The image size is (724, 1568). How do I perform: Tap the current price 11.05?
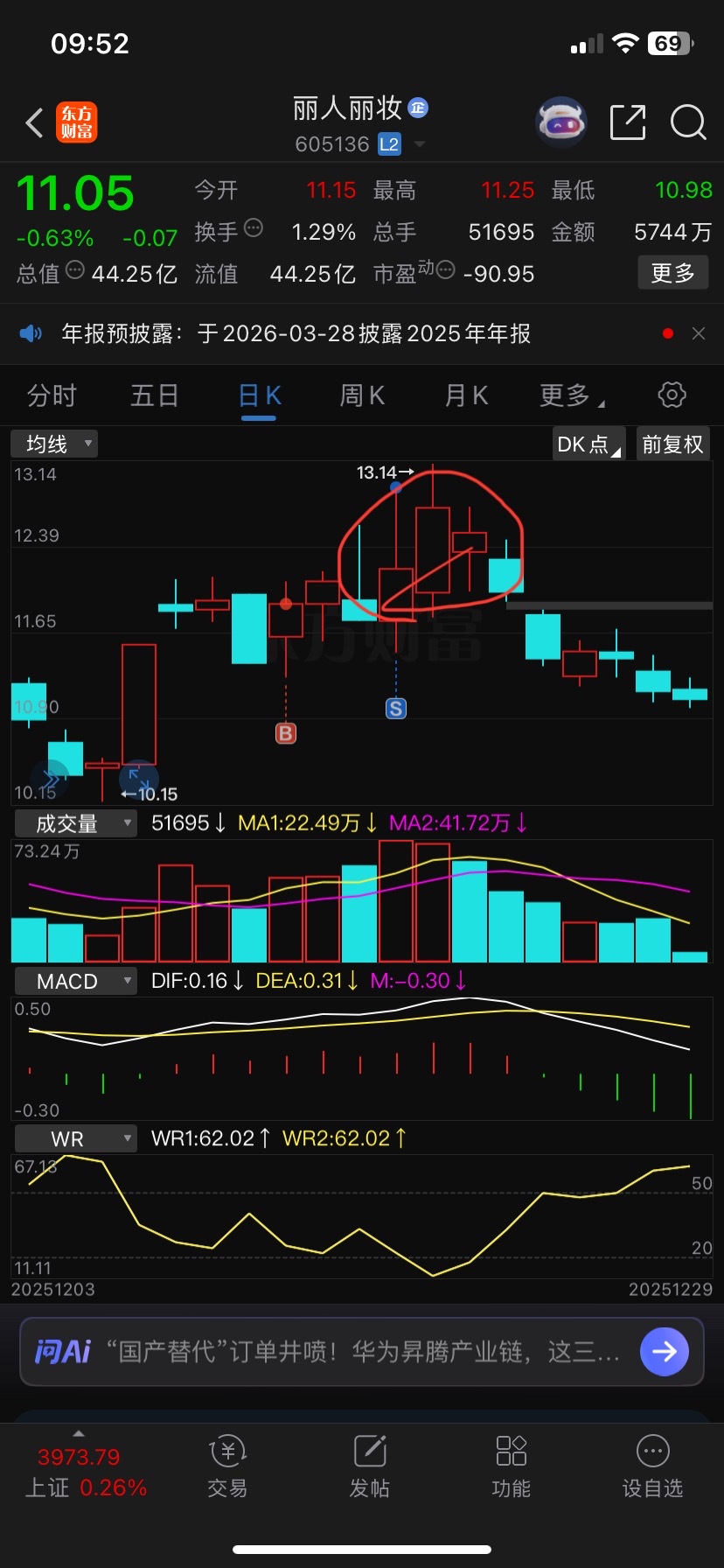click(75, 193)
